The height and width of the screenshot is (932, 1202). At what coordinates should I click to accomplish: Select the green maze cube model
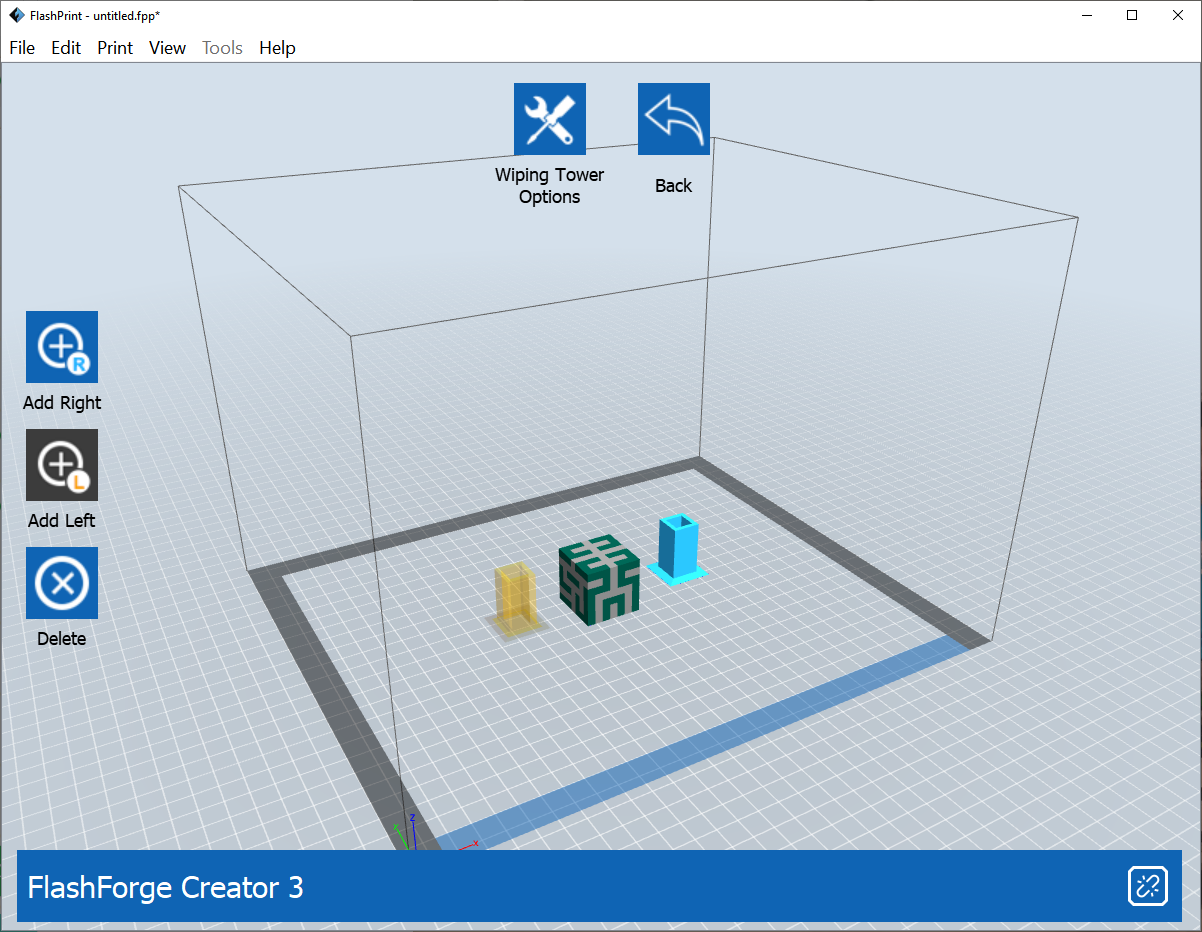pyautogui.click(x=599, y=581)
